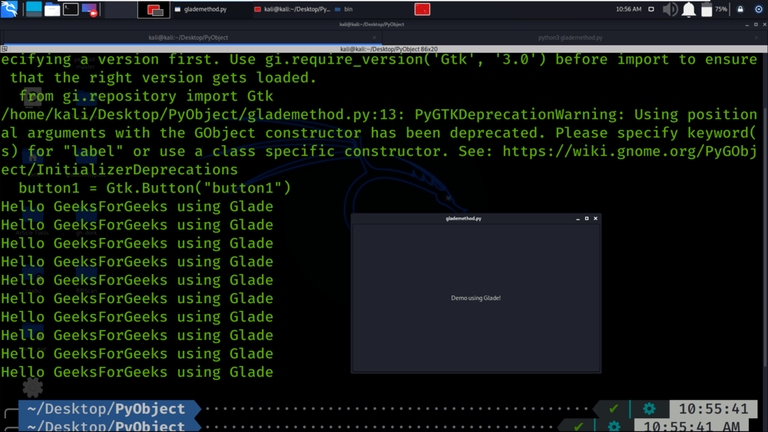Select the python3 glademethod.py terminal tab
This screenshot has height=432, width=768.
click(570, 38)
